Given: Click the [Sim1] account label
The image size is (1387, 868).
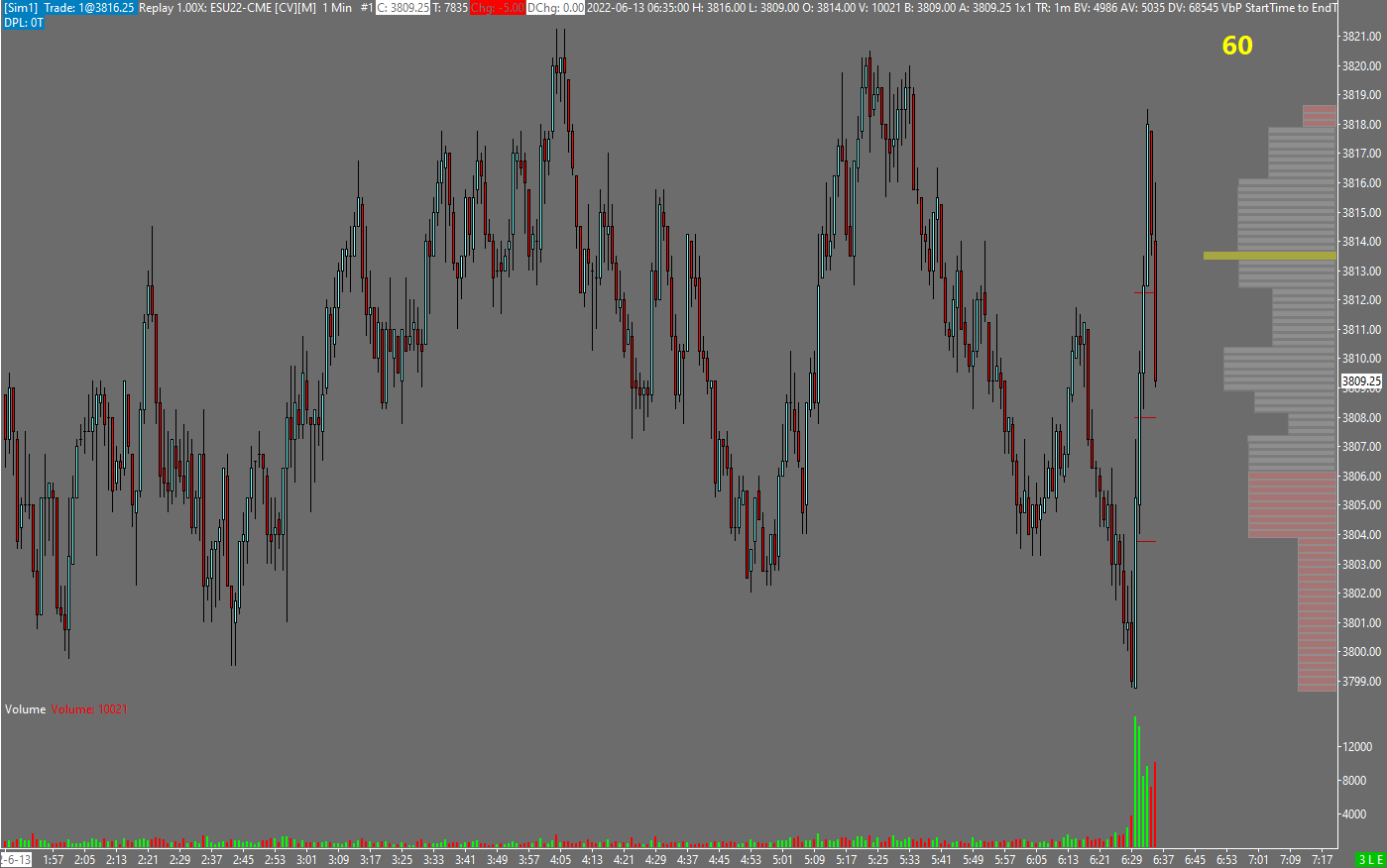Looking at the screenshot, I should pyautogui.click(x=21, y=8).
